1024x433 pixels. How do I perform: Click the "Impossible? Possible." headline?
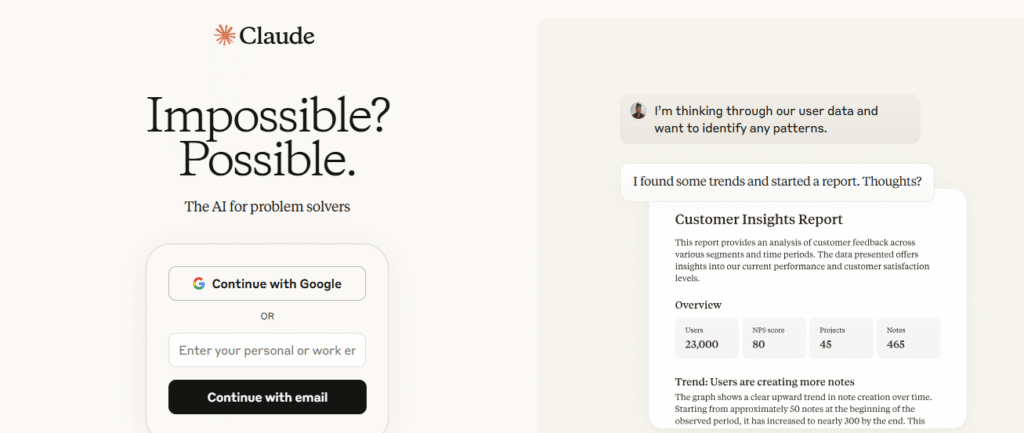[x=267, y=137]
